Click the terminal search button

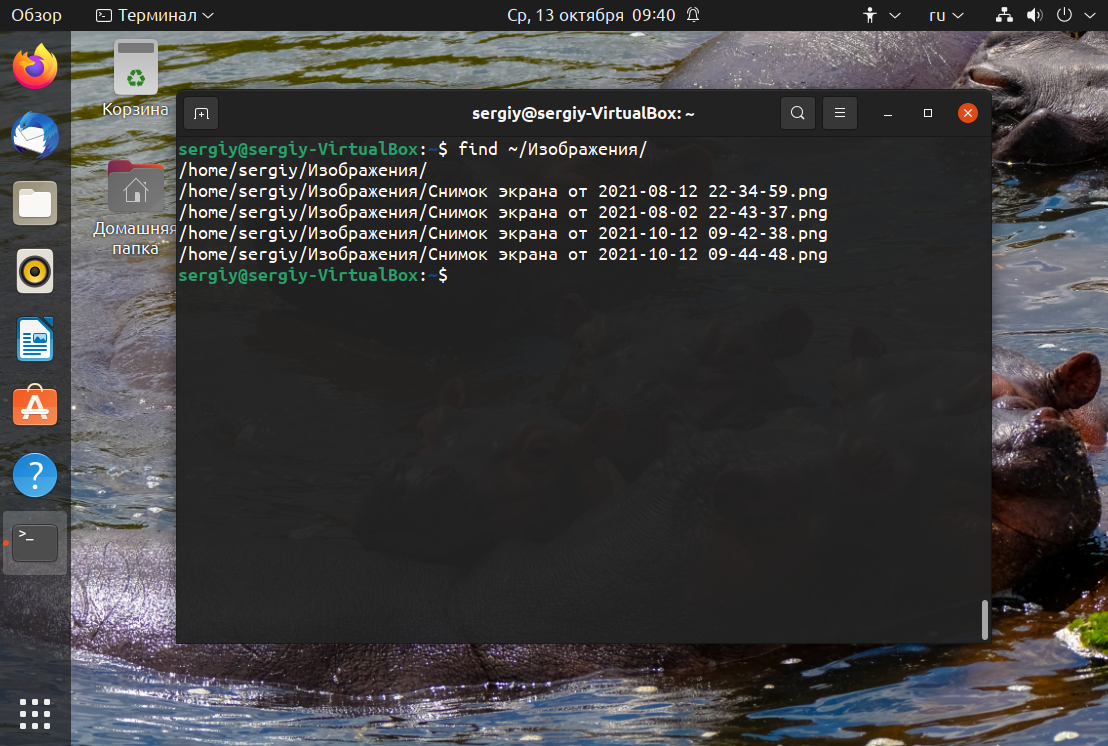click(x=798, y=113)
